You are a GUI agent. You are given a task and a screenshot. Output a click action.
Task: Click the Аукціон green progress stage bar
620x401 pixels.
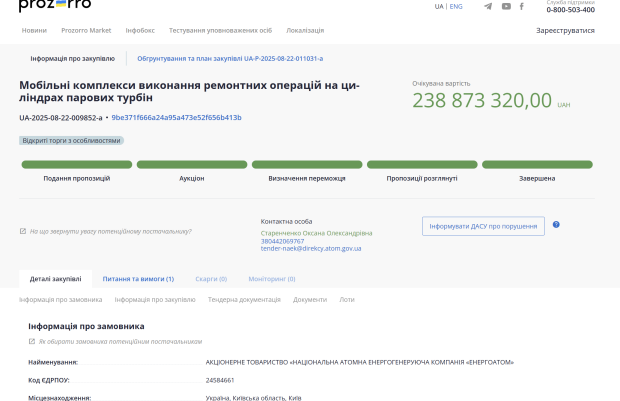pos(191,164)
